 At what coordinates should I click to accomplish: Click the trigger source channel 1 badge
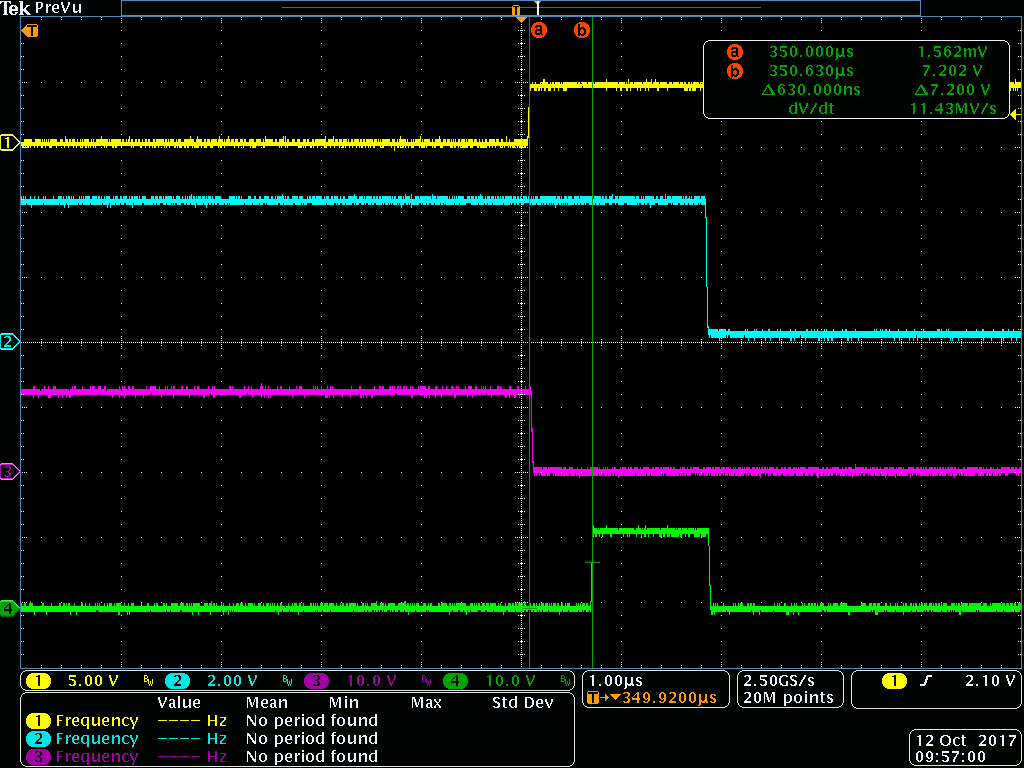[x=895, y=681]
